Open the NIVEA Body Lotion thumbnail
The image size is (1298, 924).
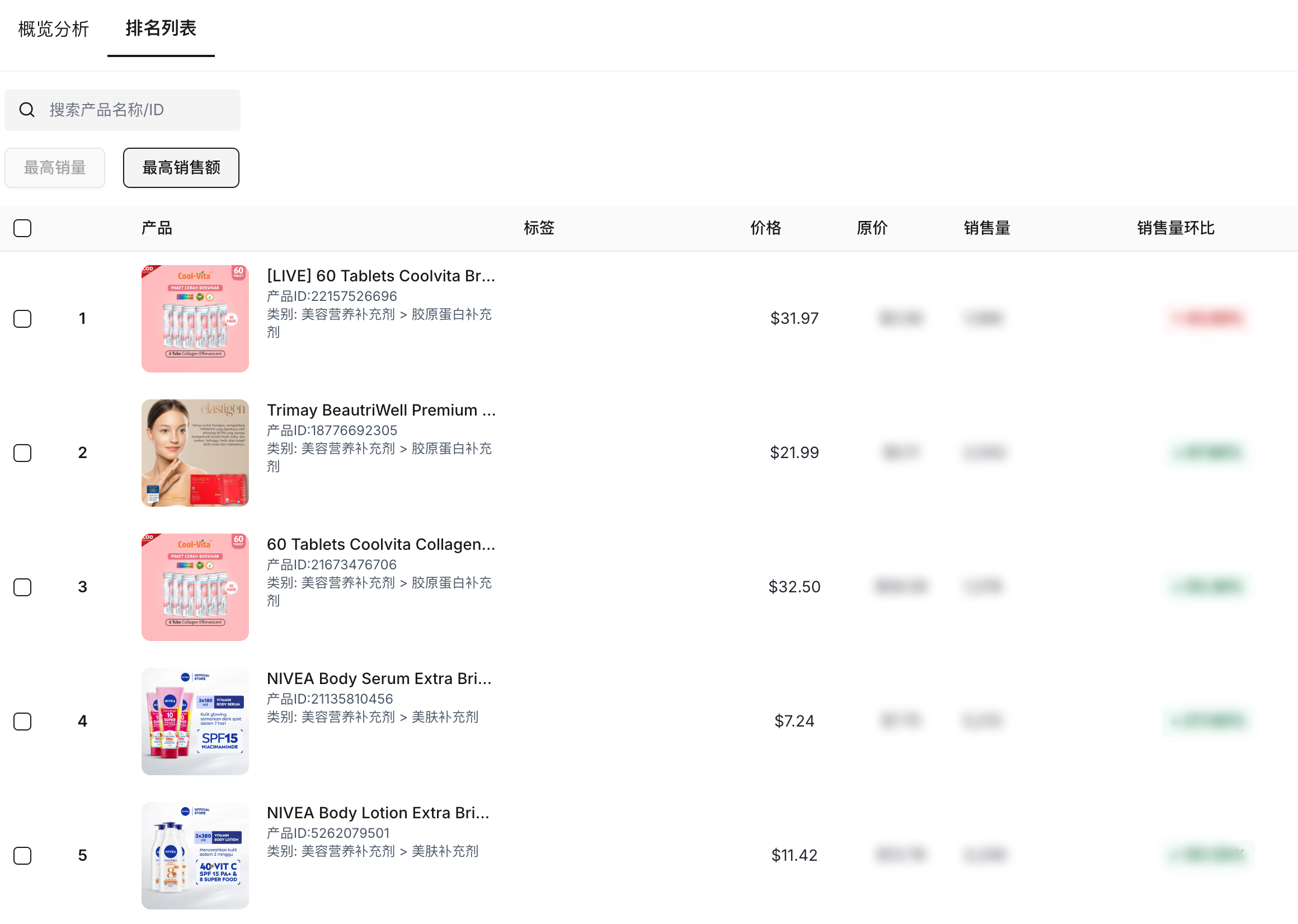click(195, 856)
